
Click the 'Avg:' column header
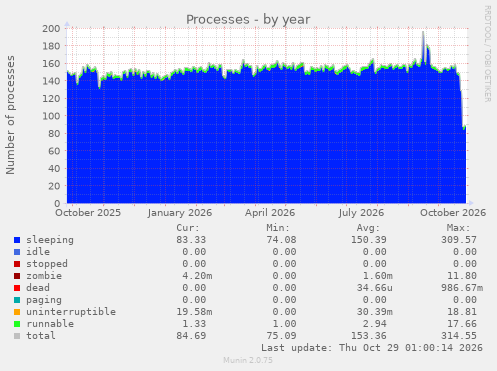368,228
